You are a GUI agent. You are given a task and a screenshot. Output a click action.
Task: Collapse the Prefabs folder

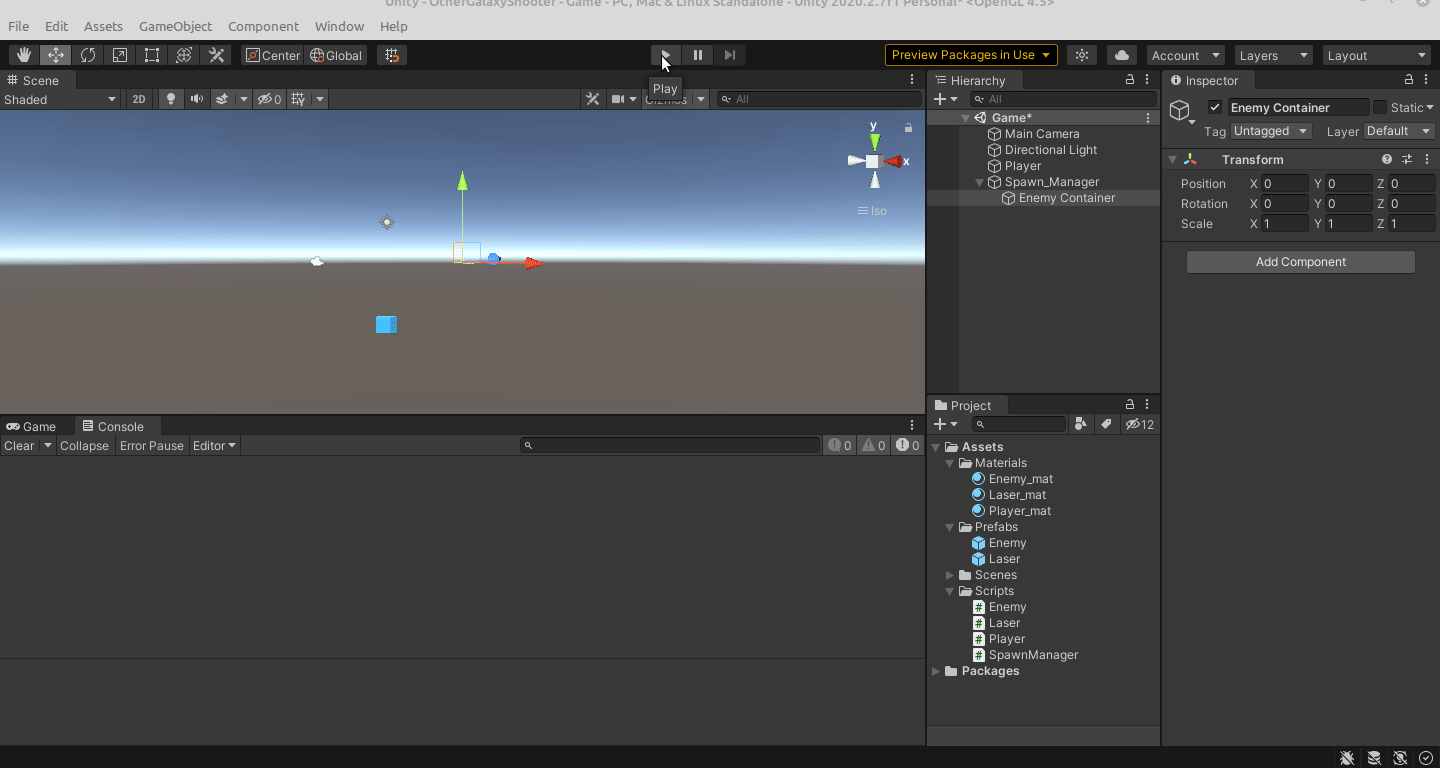pos(950,527)
